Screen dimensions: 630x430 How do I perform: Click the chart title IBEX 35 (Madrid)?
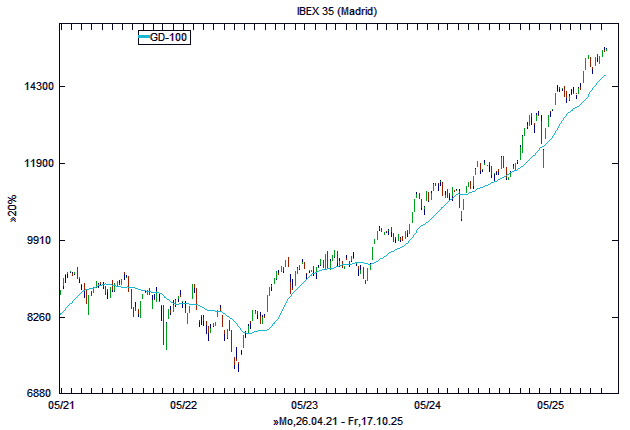(315, 11)
